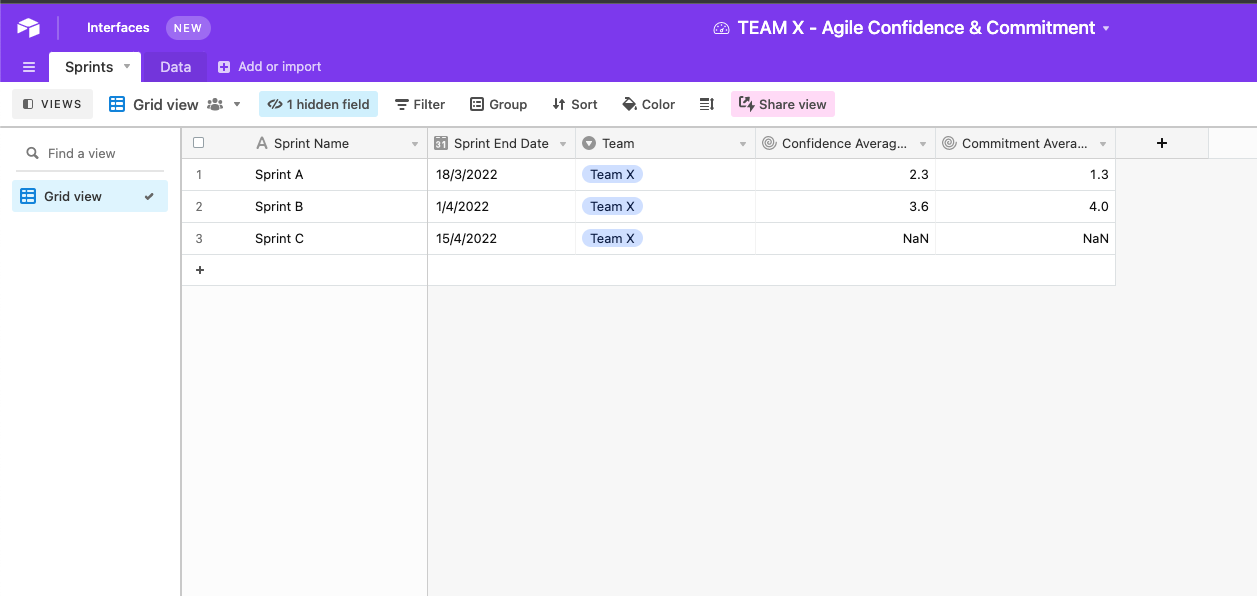1257x596 pixels.
Task: Click row number 1
Action: [199, 174]
